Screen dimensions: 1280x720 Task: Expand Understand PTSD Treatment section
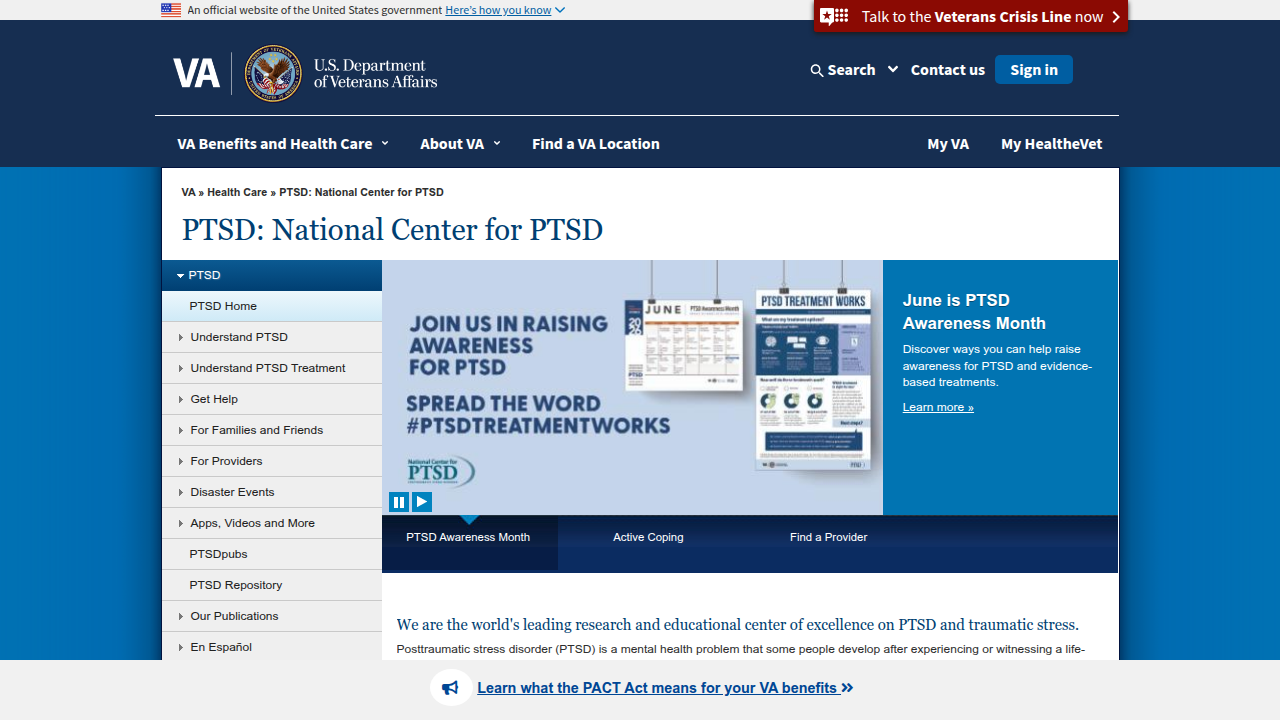[x=272, y=368]
